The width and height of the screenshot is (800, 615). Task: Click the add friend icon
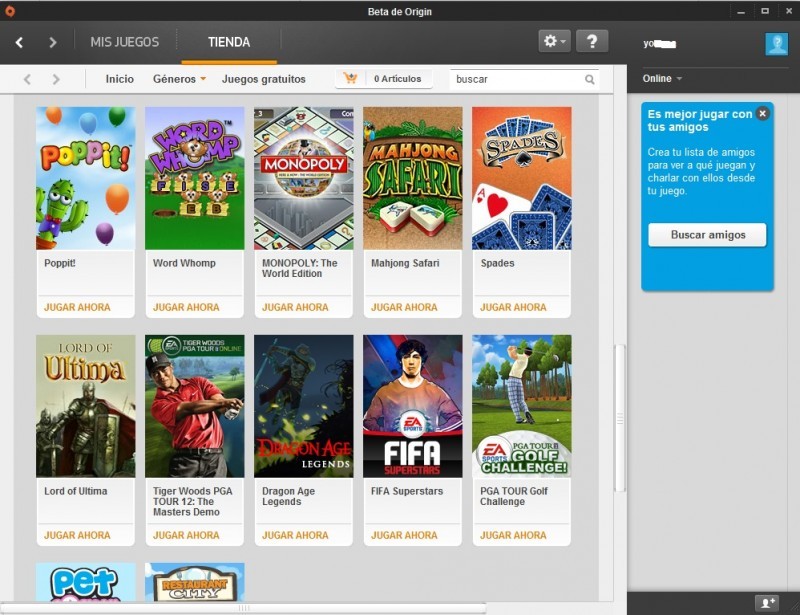[768, 603]
